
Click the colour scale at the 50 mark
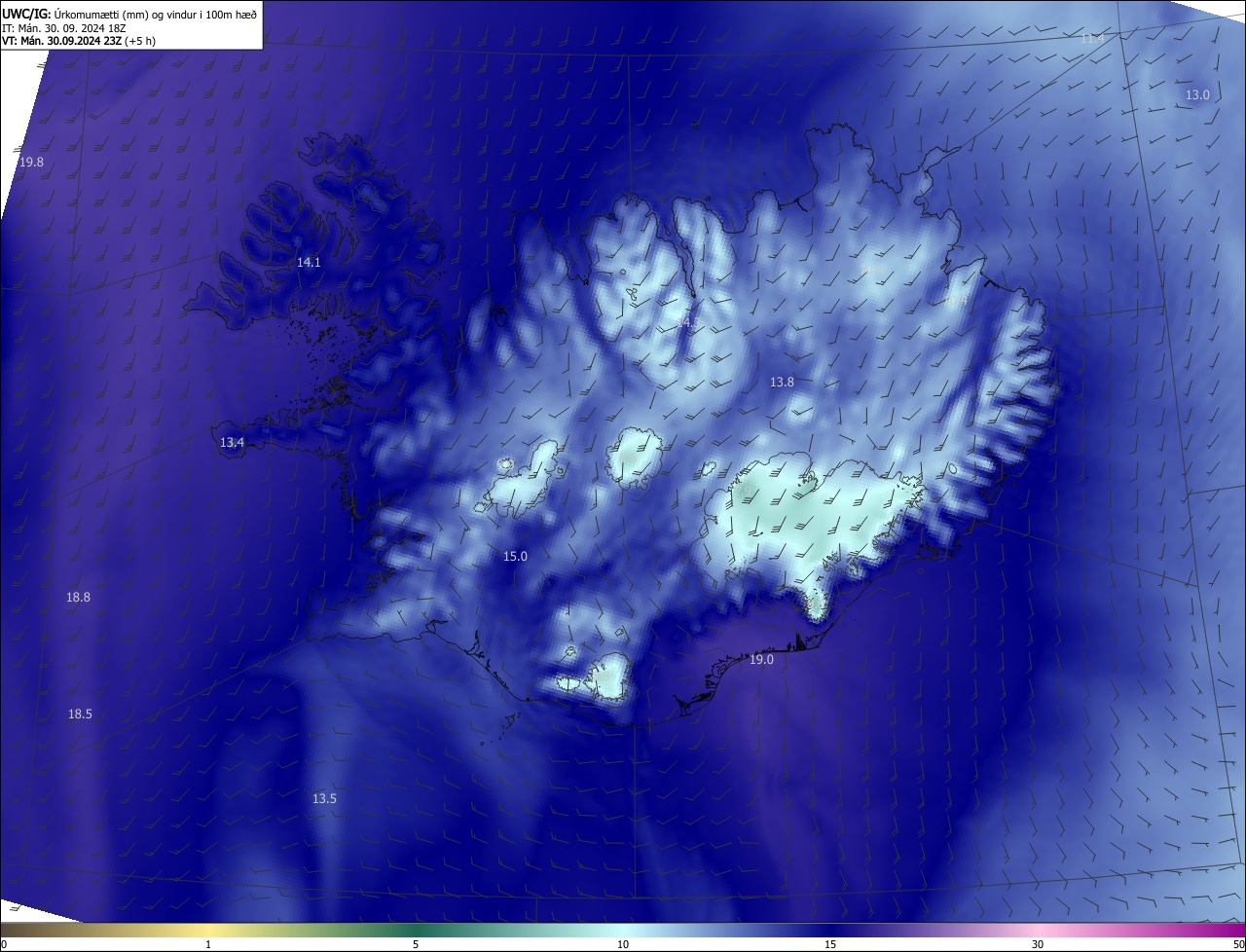(x=1238, y=944)
